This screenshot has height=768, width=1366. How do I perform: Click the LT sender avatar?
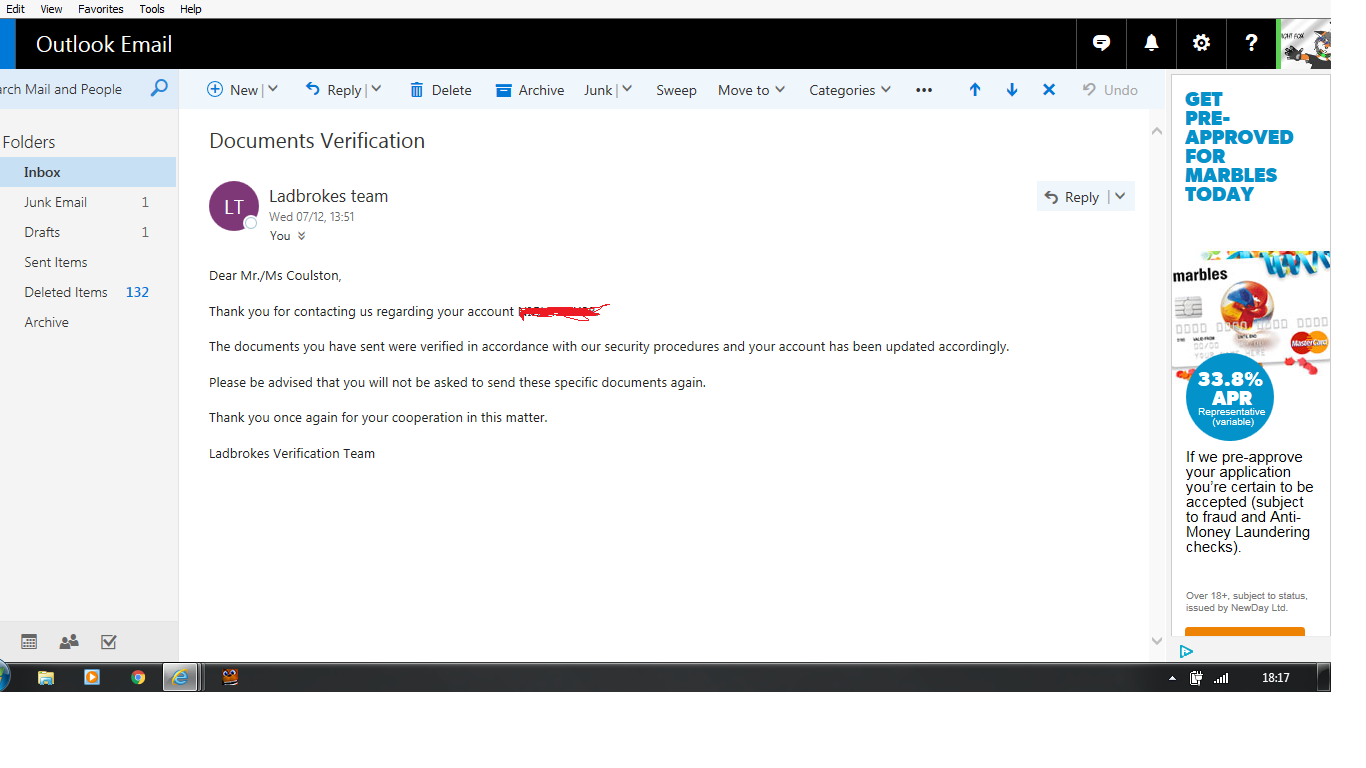[x=234, y=206]
